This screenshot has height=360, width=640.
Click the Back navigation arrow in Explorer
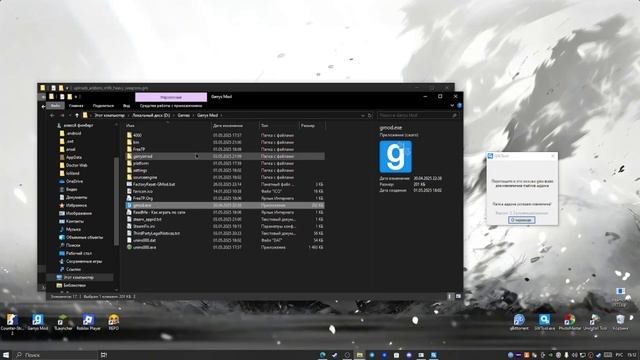52,116
